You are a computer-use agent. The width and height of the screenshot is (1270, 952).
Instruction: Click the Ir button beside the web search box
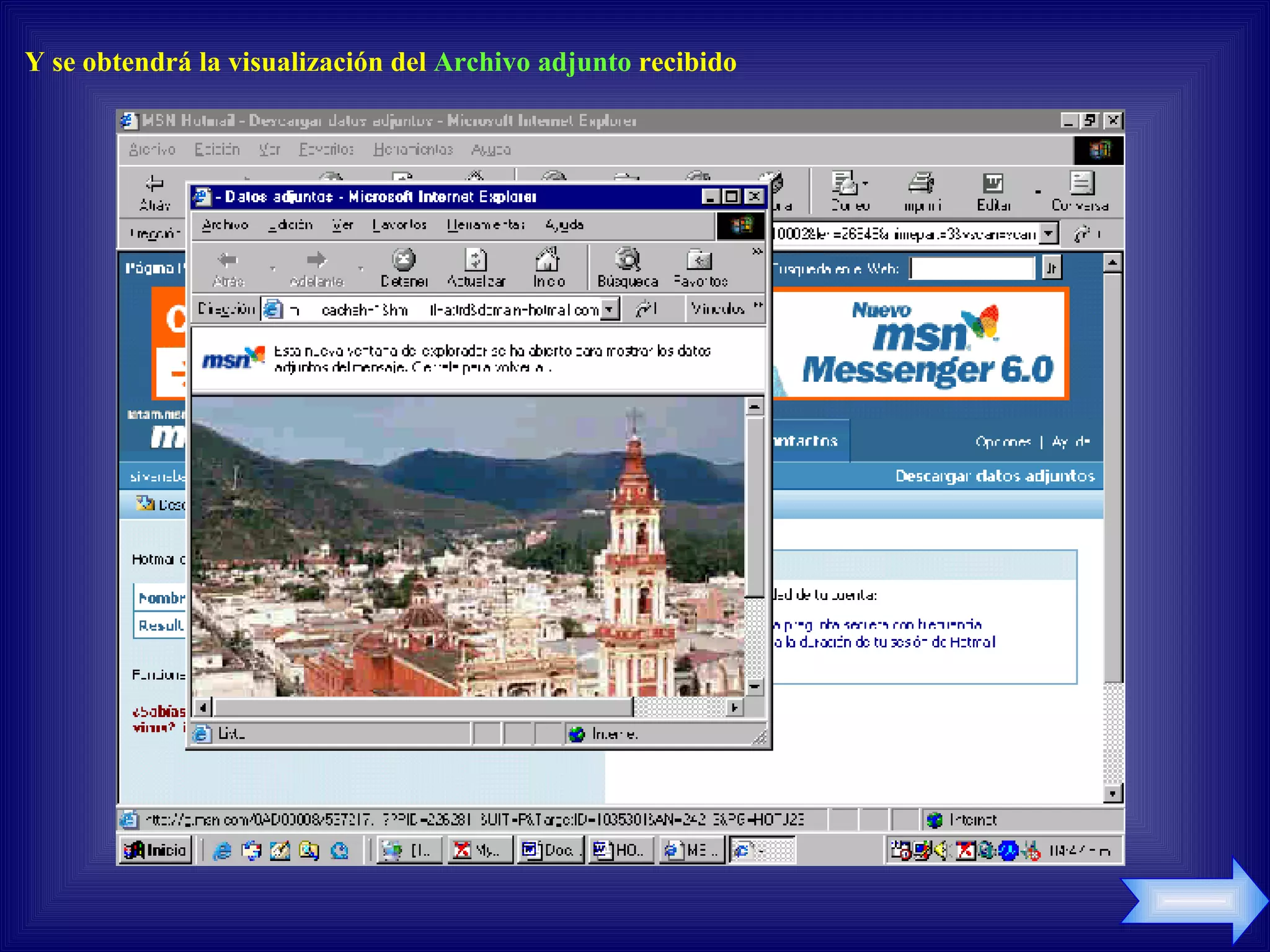pos(1052,268)
